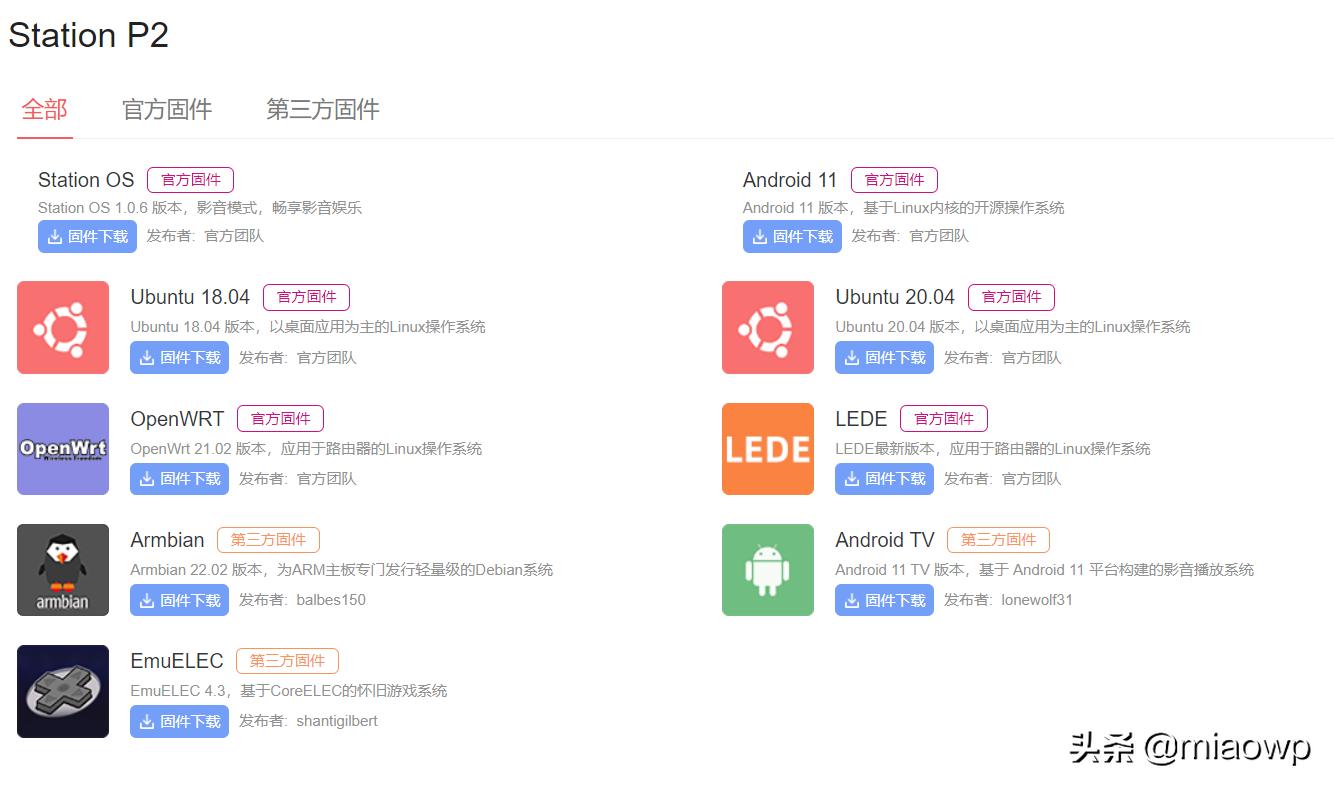
Task: Click the EmuELEC gamepad logo icon
Action: [x=62, y=690]
